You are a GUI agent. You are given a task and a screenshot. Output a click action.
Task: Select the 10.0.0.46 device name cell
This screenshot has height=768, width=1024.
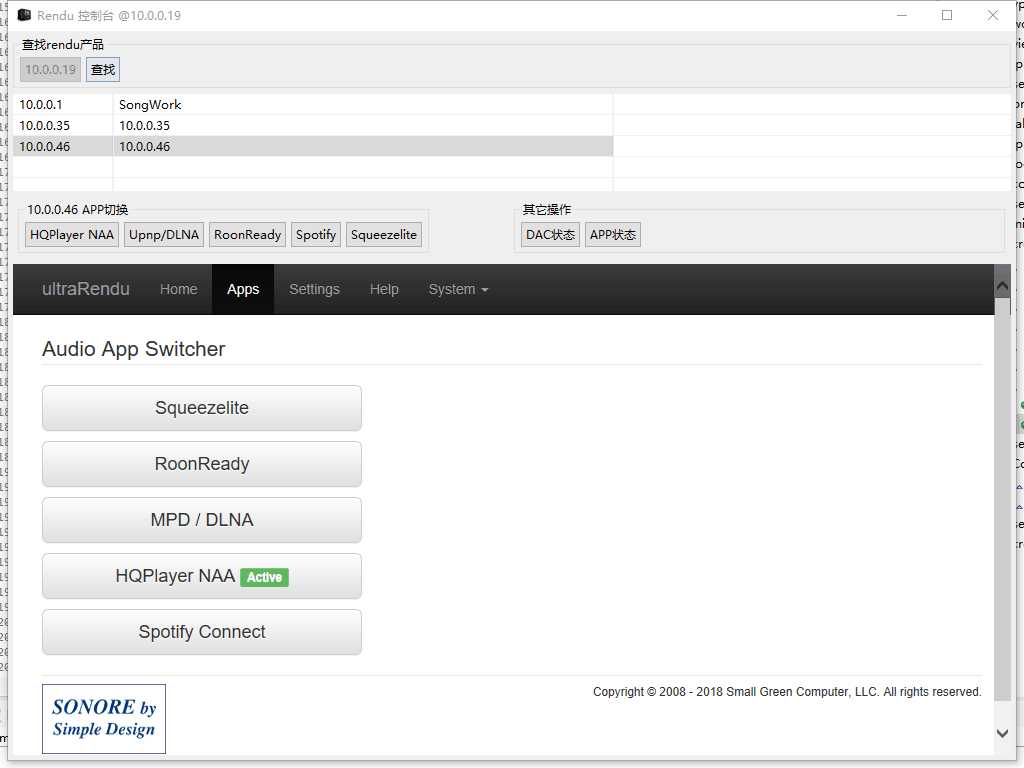[x=363, y=146]
